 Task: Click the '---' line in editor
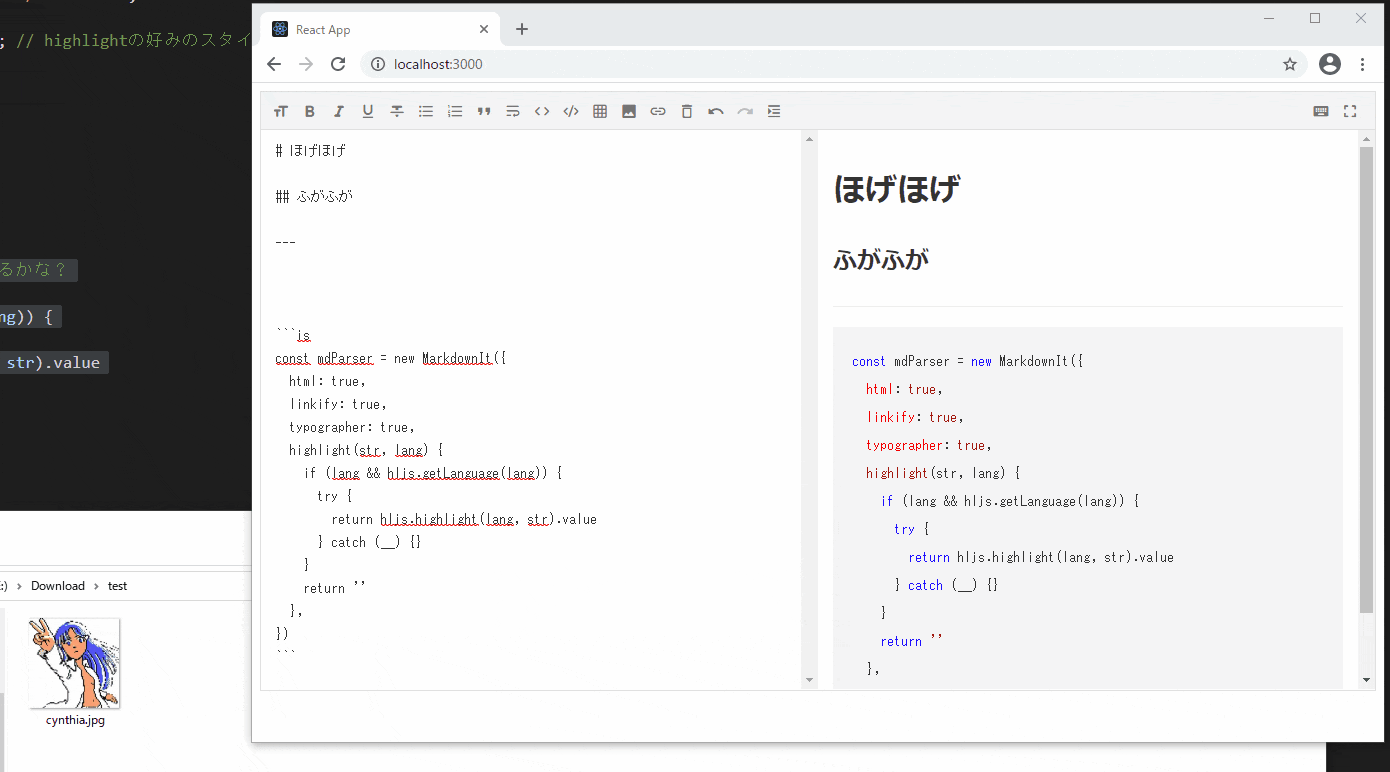click(286, 242)
